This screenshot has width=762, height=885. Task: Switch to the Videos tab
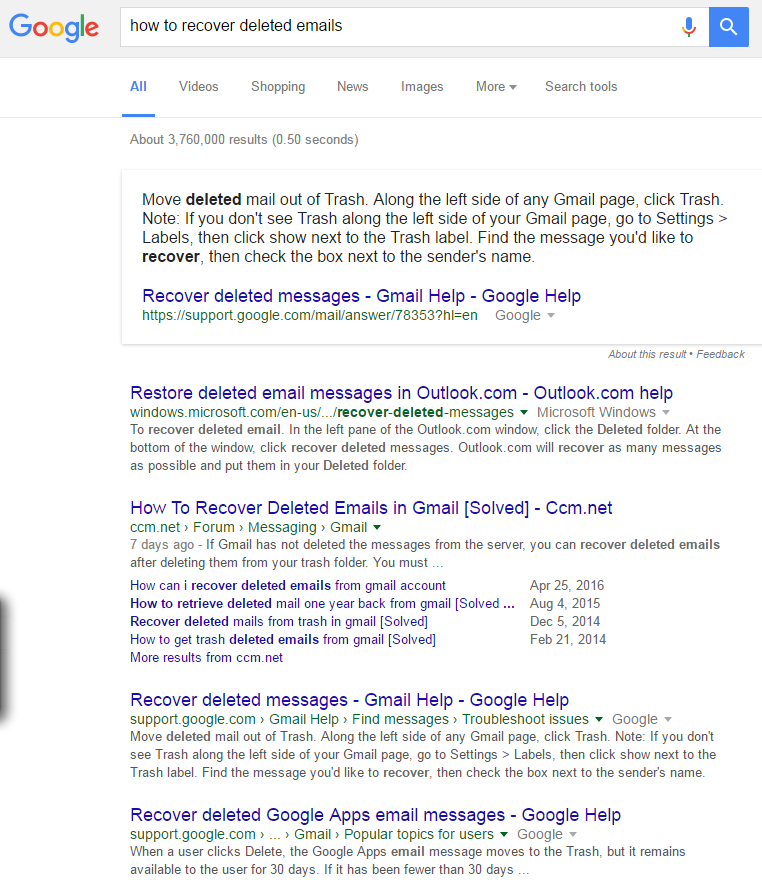(x=199, y=86)
